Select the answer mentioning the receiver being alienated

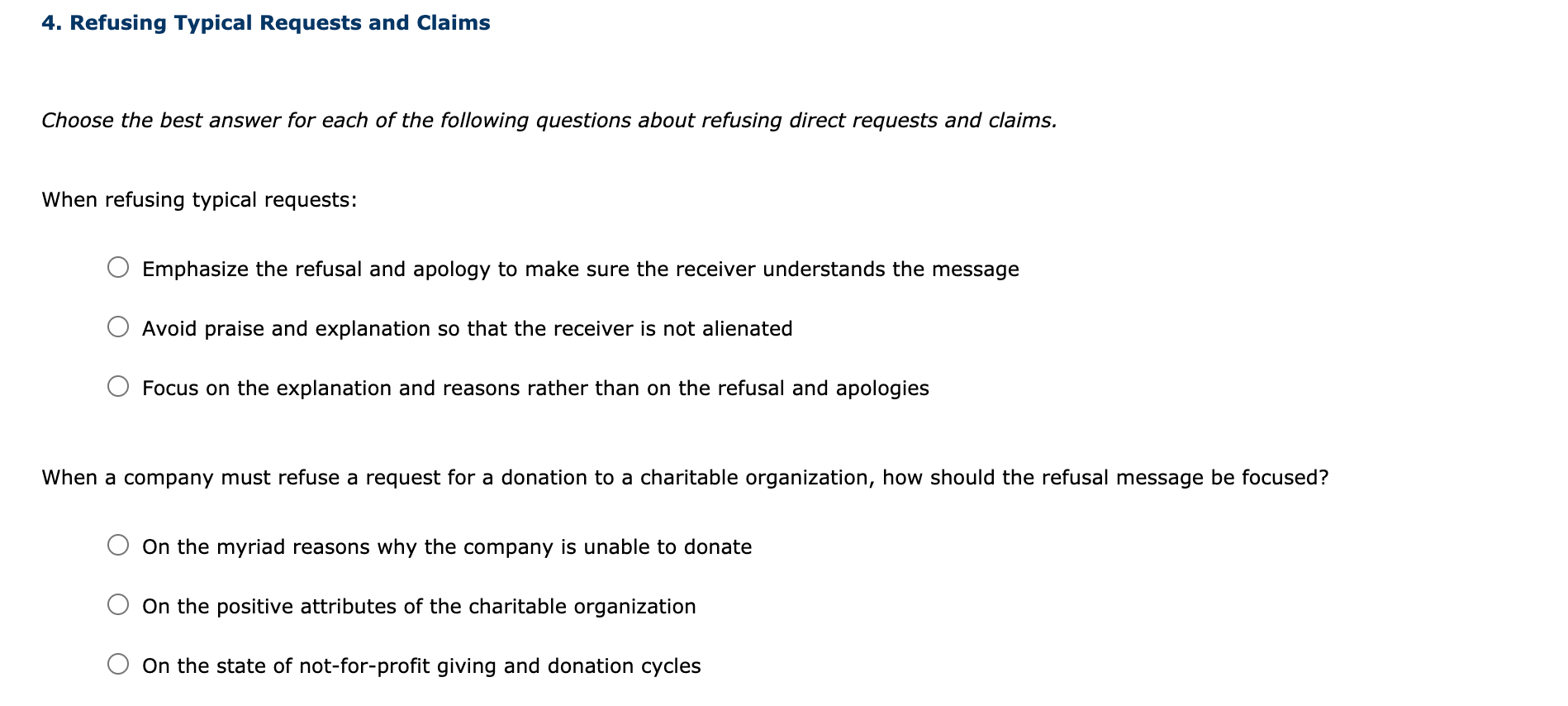pos(467,327)
